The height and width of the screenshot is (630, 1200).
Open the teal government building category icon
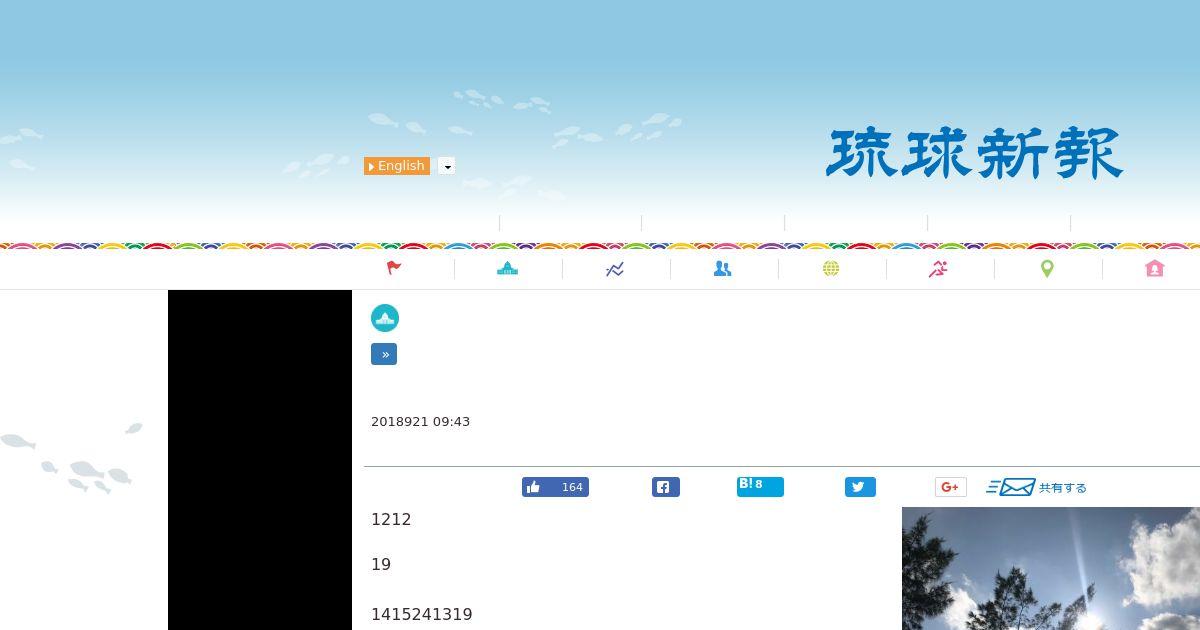click(x=508, y=268)
